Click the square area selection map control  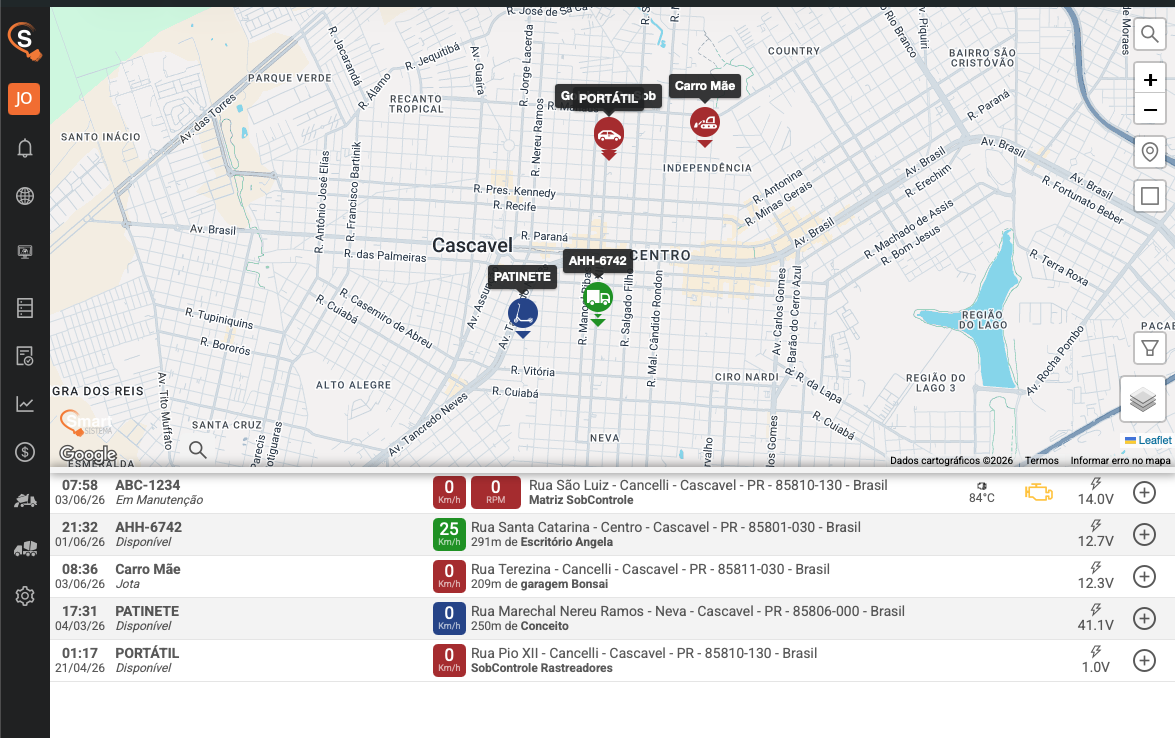pos(1150,196)
